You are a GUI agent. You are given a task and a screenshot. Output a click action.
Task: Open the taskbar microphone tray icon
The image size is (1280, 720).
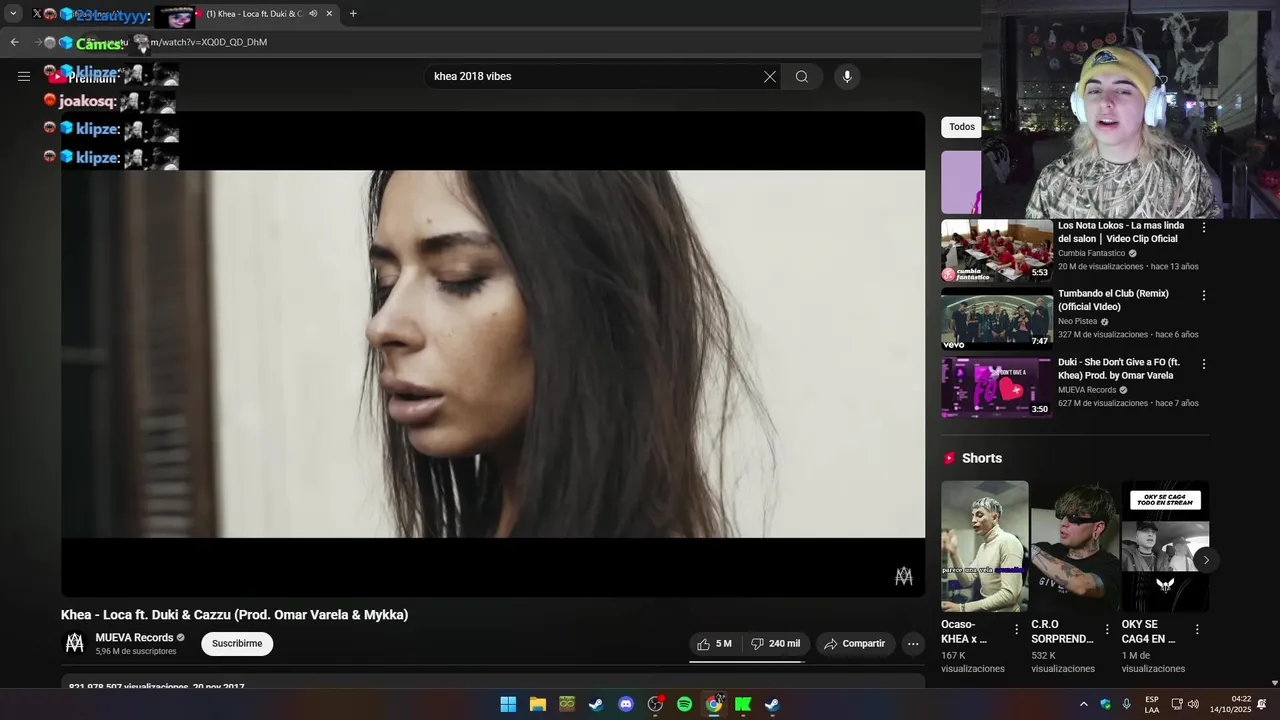1127,704
